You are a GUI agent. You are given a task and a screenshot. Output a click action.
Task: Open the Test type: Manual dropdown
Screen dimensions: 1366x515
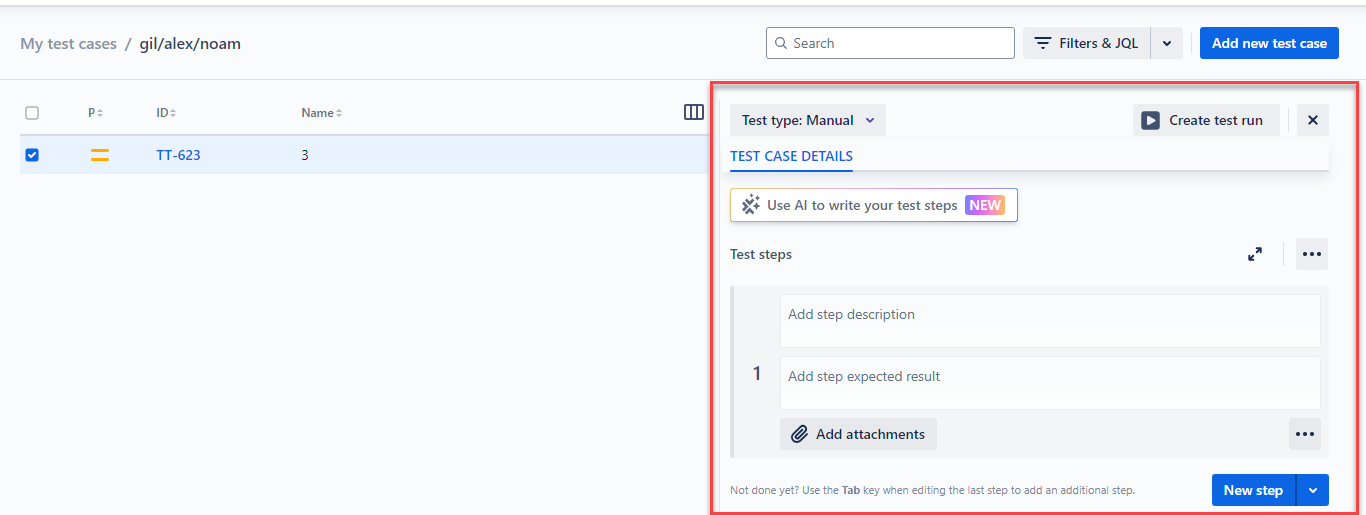point(808,120)
